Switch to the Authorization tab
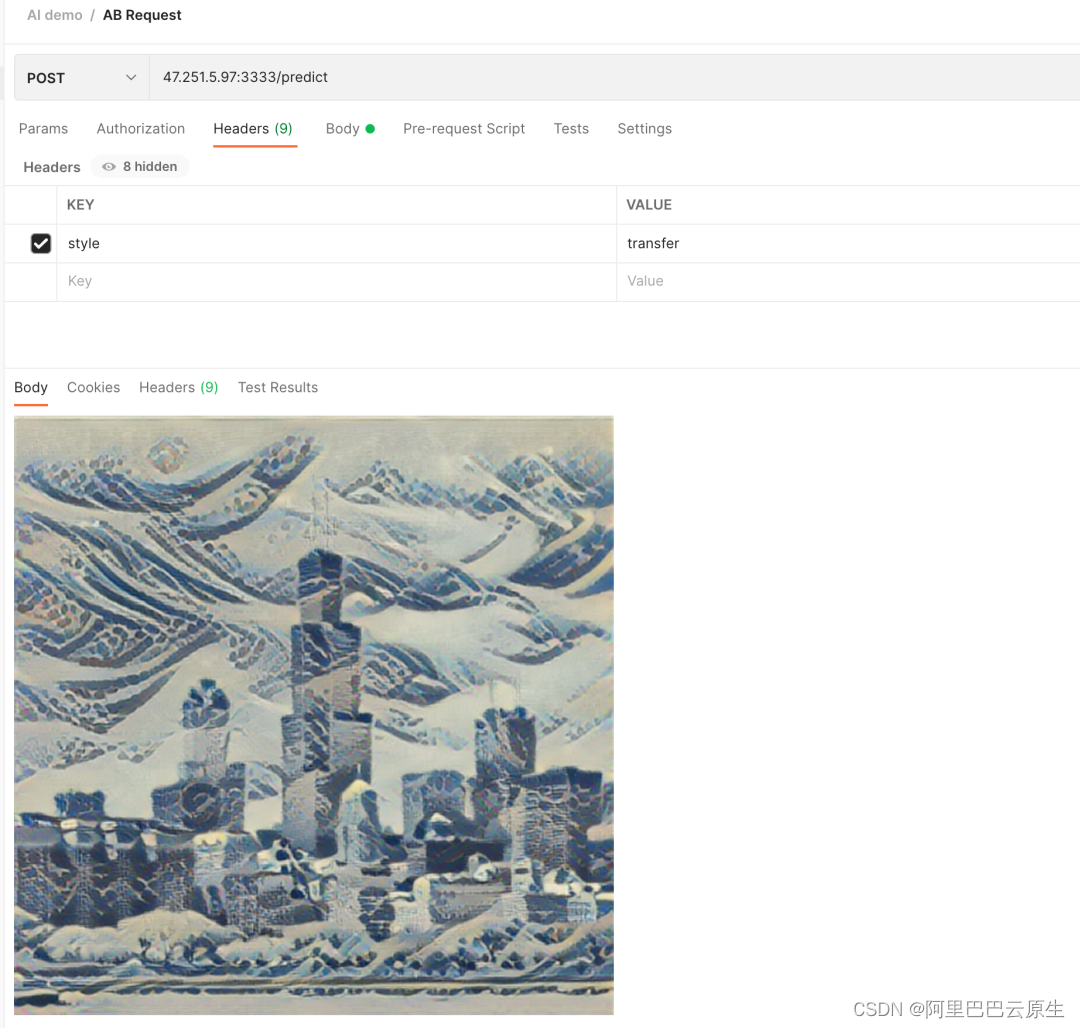1080x1028 pixels. (140, 129)
